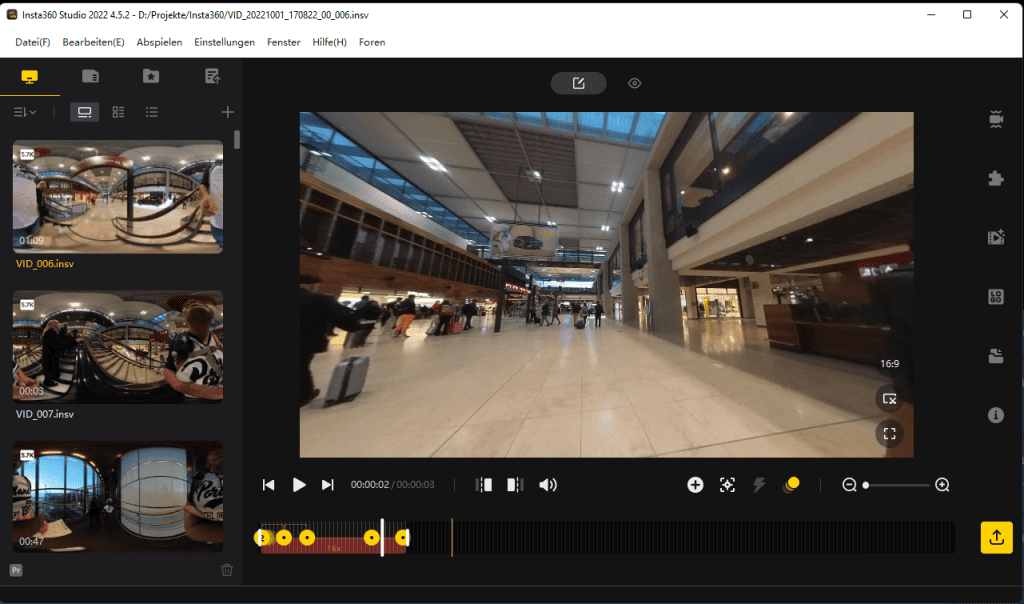This screenshot has width=1024, height=604.
Task: Select the stabilization camera icon on right sidebar
Action: point(995,119)
